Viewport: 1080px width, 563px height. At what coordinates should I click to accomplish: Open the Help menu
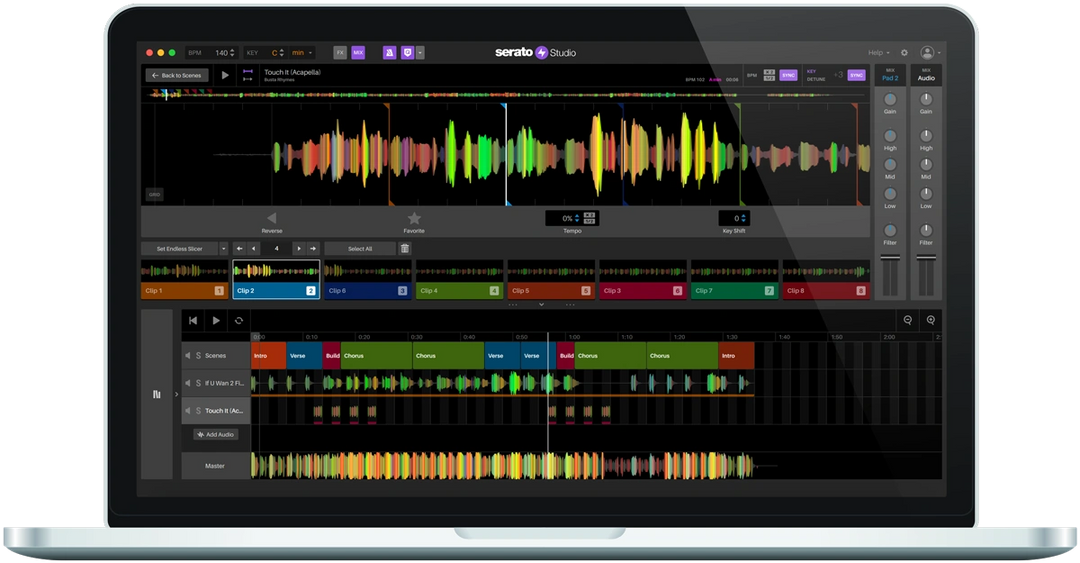[x=878, y=52]
